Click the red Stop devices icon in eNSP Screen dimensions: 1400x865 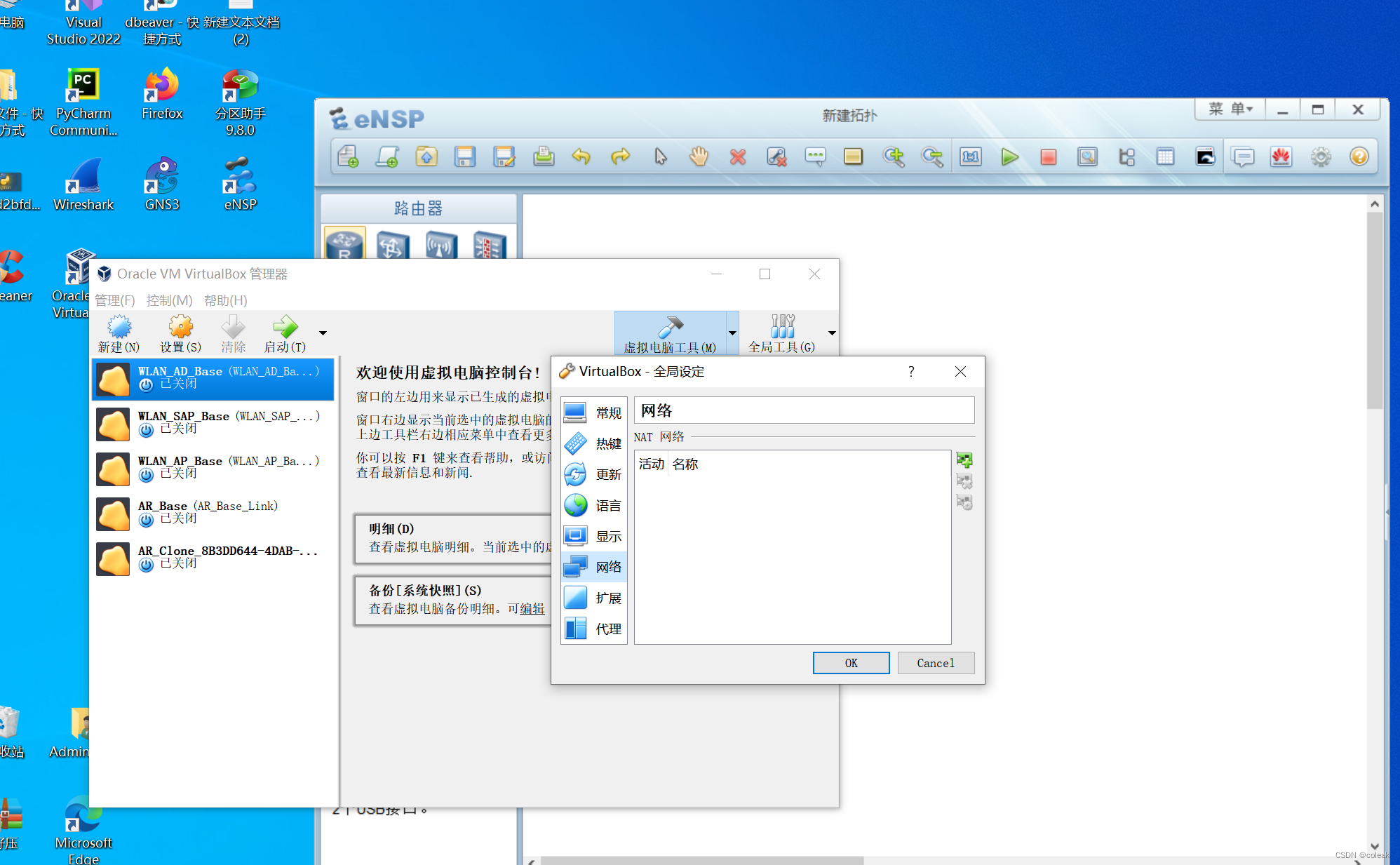(1048, 156)
